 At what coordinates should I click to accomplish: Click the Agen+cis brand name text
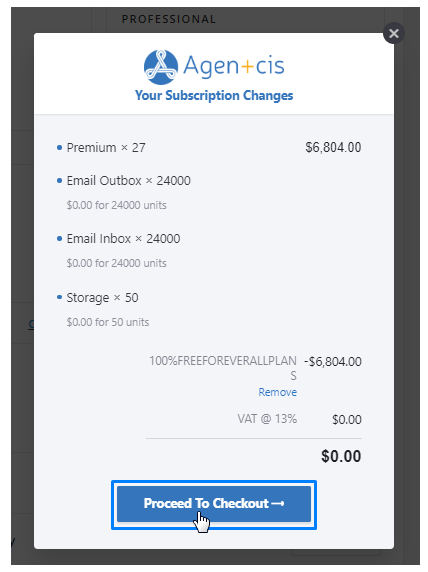(234, 66)
